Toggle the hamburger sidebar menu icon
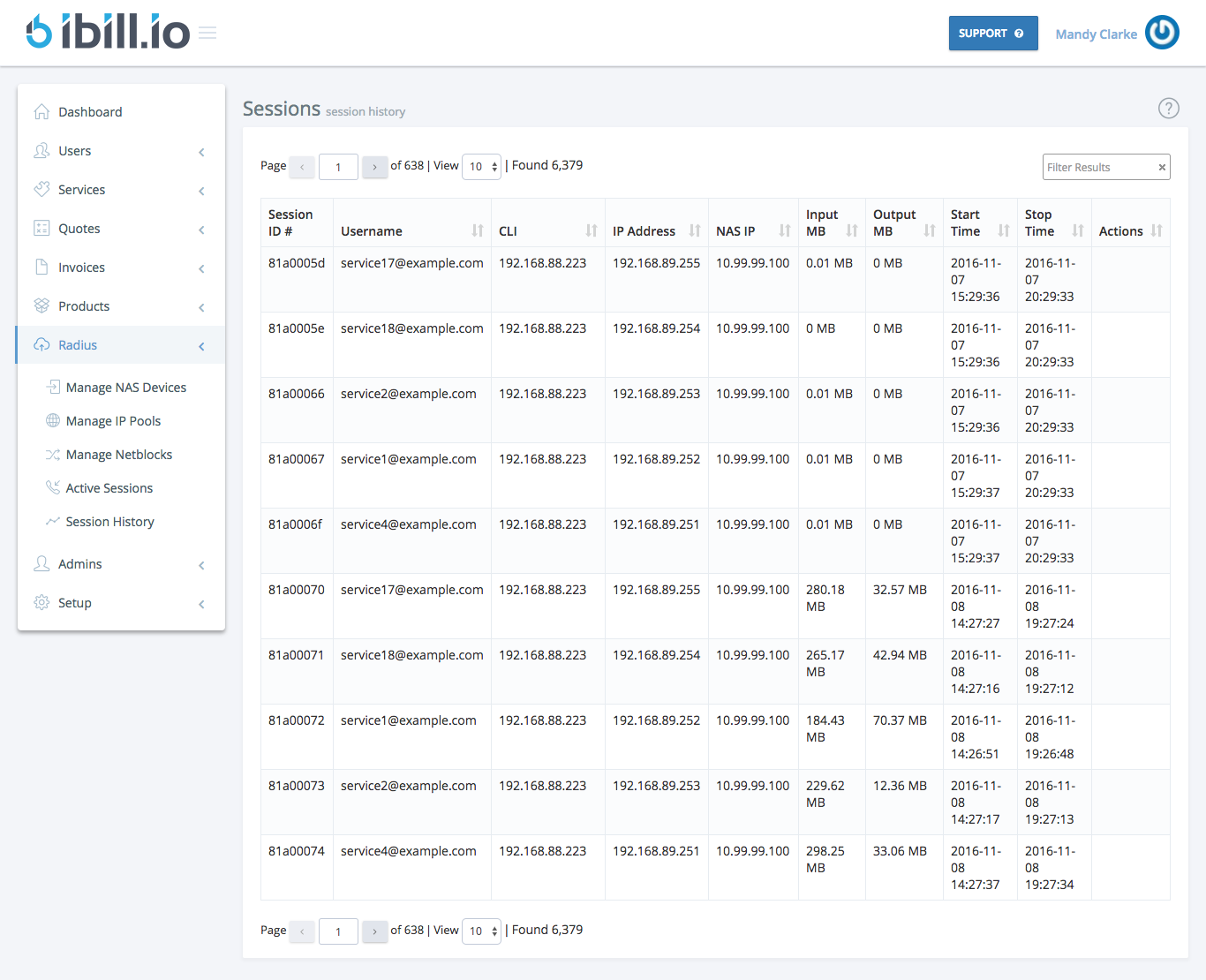Screen dimensions: 1206x980 tap(207, 33)
